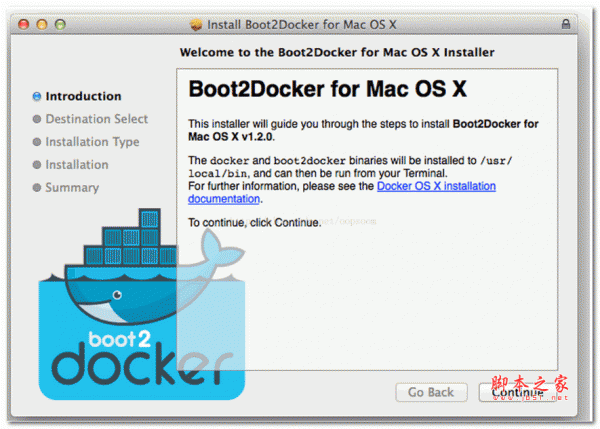The image size is (600, 429).
Task: Open the Docker OS X installation documentation link
Action: coord(436,186)
